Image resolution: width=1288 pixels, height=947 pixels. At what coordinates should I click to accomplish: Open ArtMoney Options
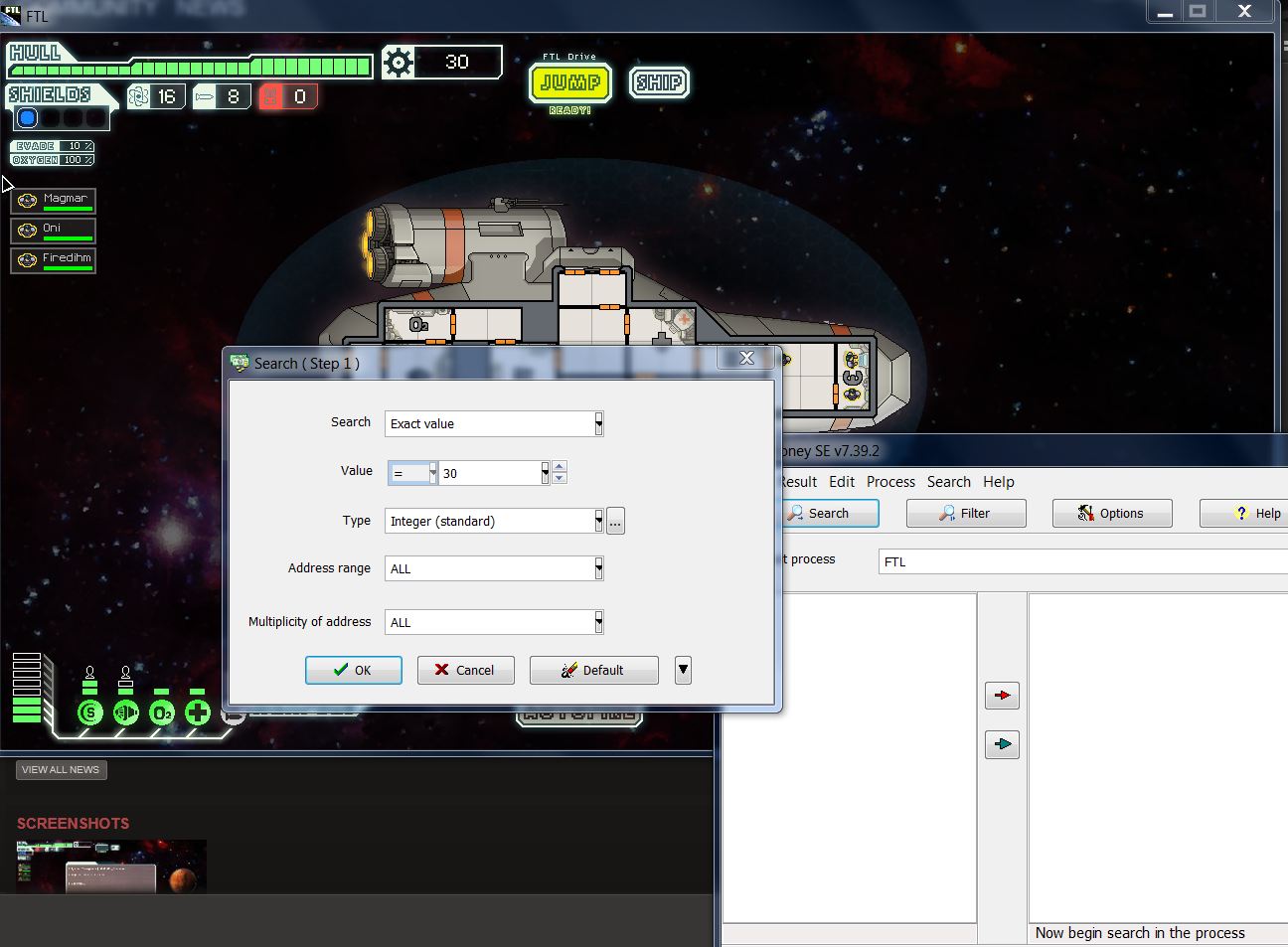(1112, 513)
